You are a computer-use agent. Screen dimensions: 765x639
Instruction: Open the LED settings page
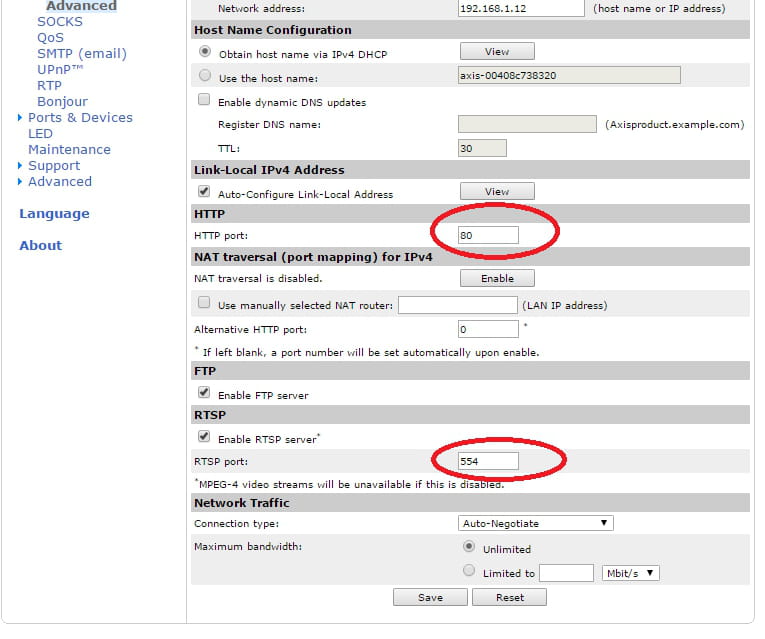(x=40, y=134)
